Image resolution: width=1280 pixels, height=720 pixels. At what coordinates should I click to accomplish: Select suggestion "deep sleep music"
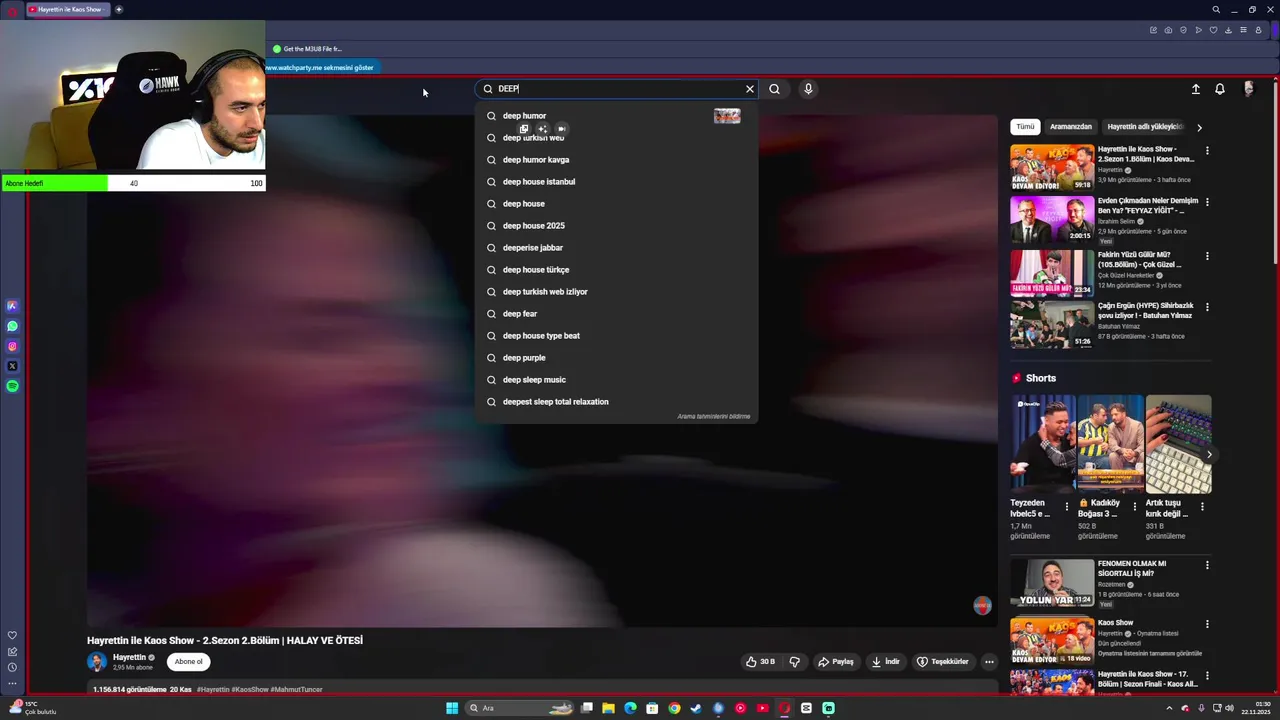click(x=616, y=380)
